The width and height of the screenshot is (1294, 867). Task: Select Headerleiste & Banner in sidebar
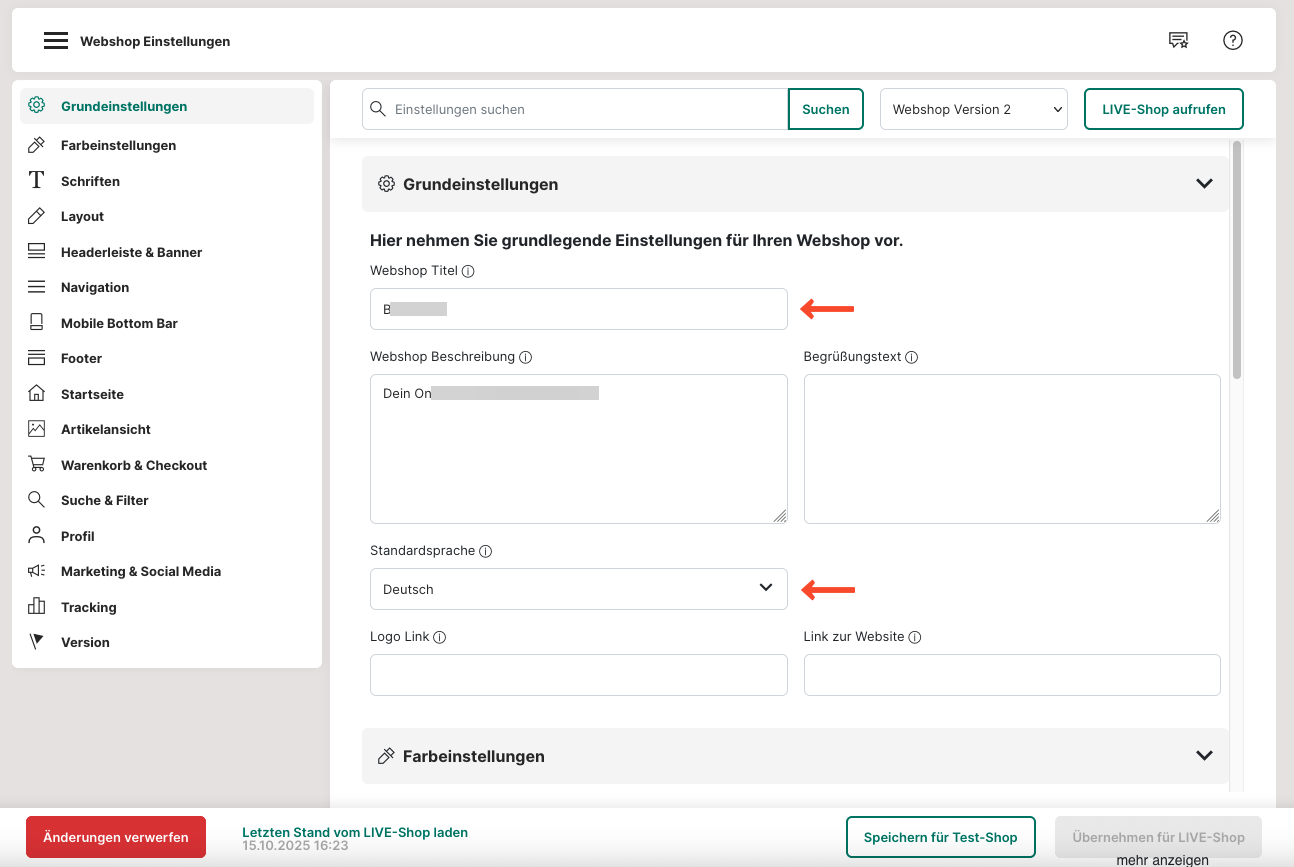tap(131, 252)
